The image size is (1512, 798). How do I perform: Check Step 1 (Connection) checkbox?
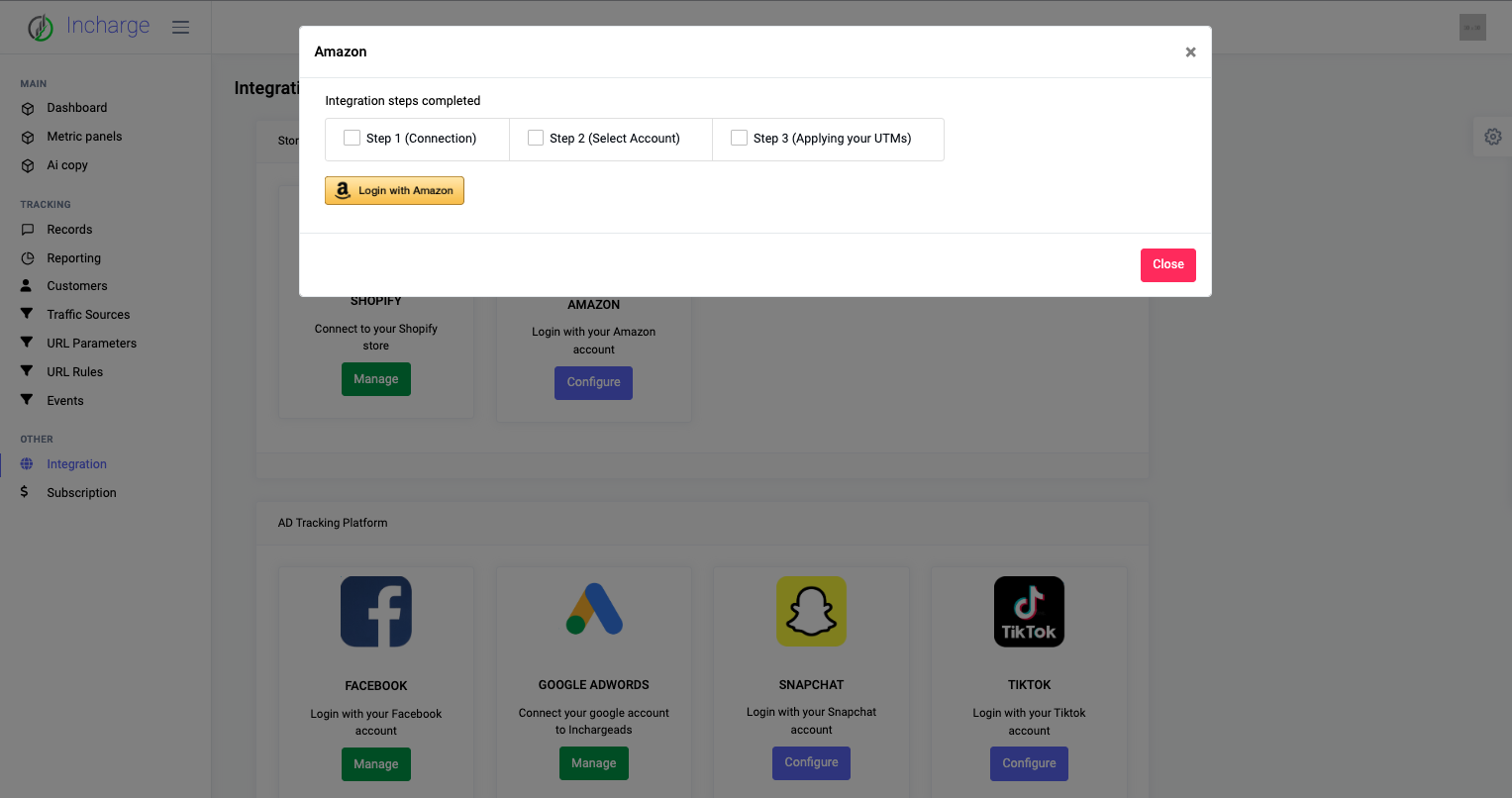[x=352, y=138]
